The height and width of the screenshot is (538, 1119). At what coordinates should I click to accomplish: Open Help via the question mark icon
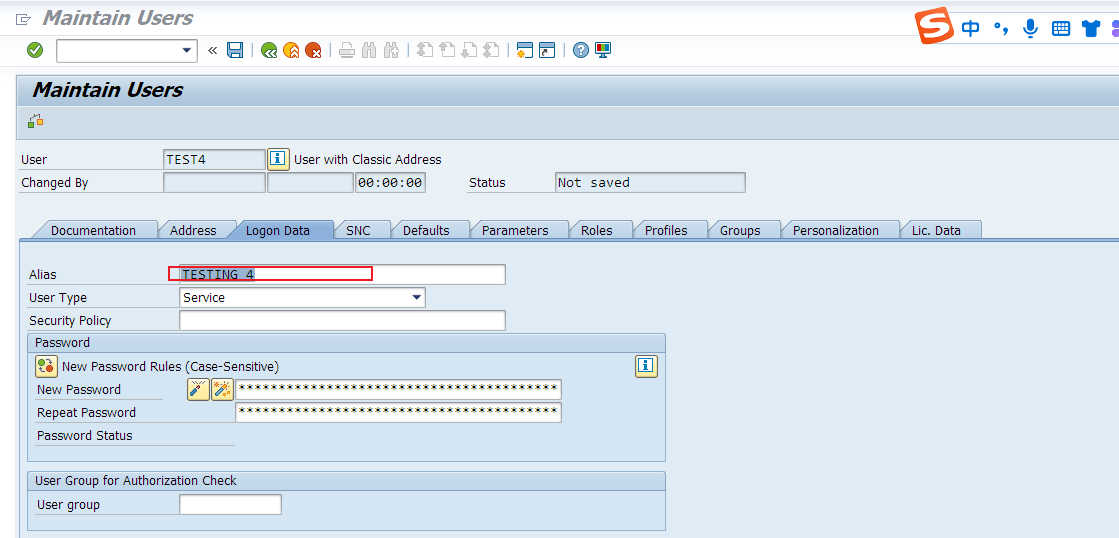(x=581, y=50)
